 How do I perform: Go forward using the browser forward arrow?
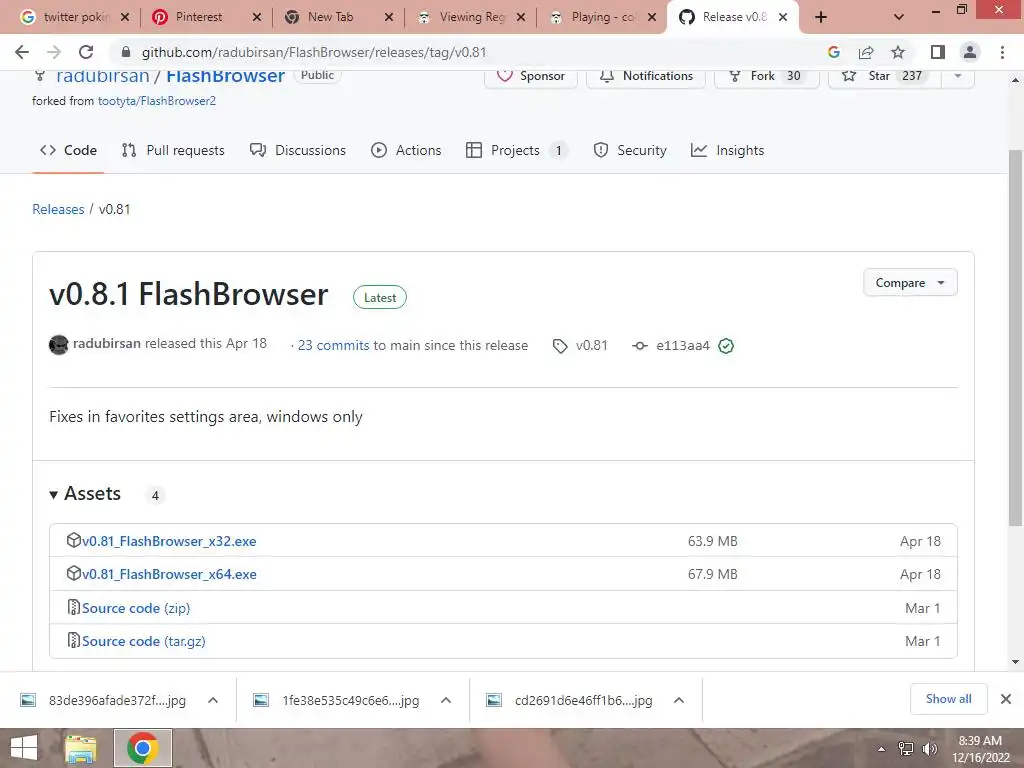(54, 52)
